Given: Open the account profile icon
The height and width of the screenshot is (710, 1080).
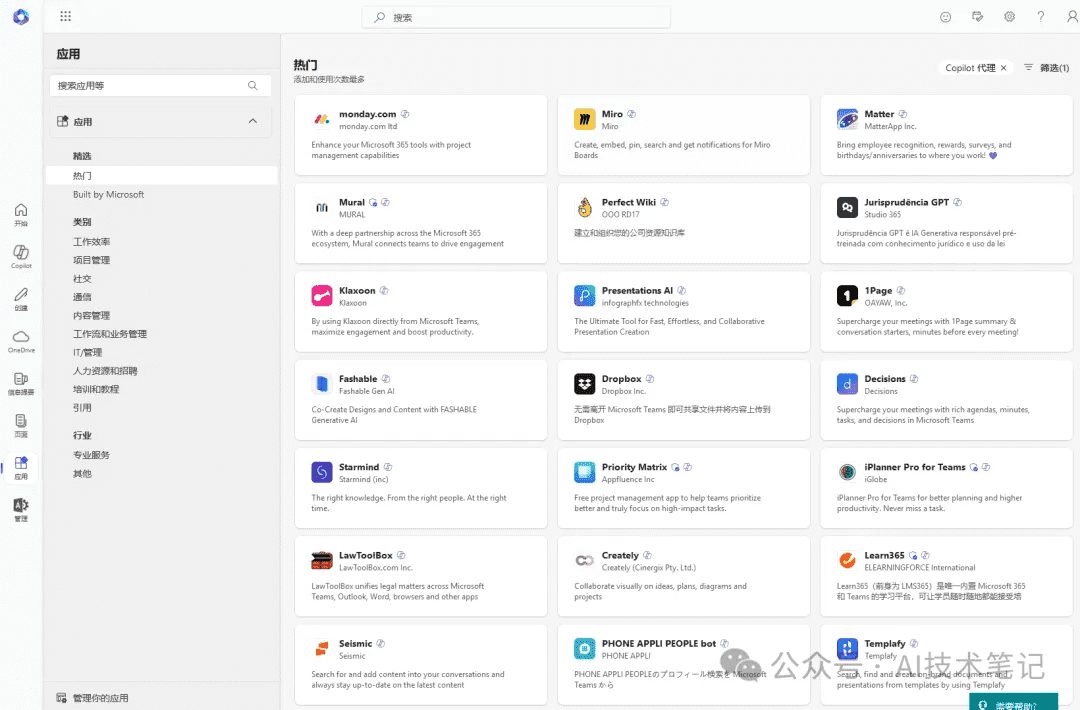Looking at the screenshot, I should (1072, 17).
